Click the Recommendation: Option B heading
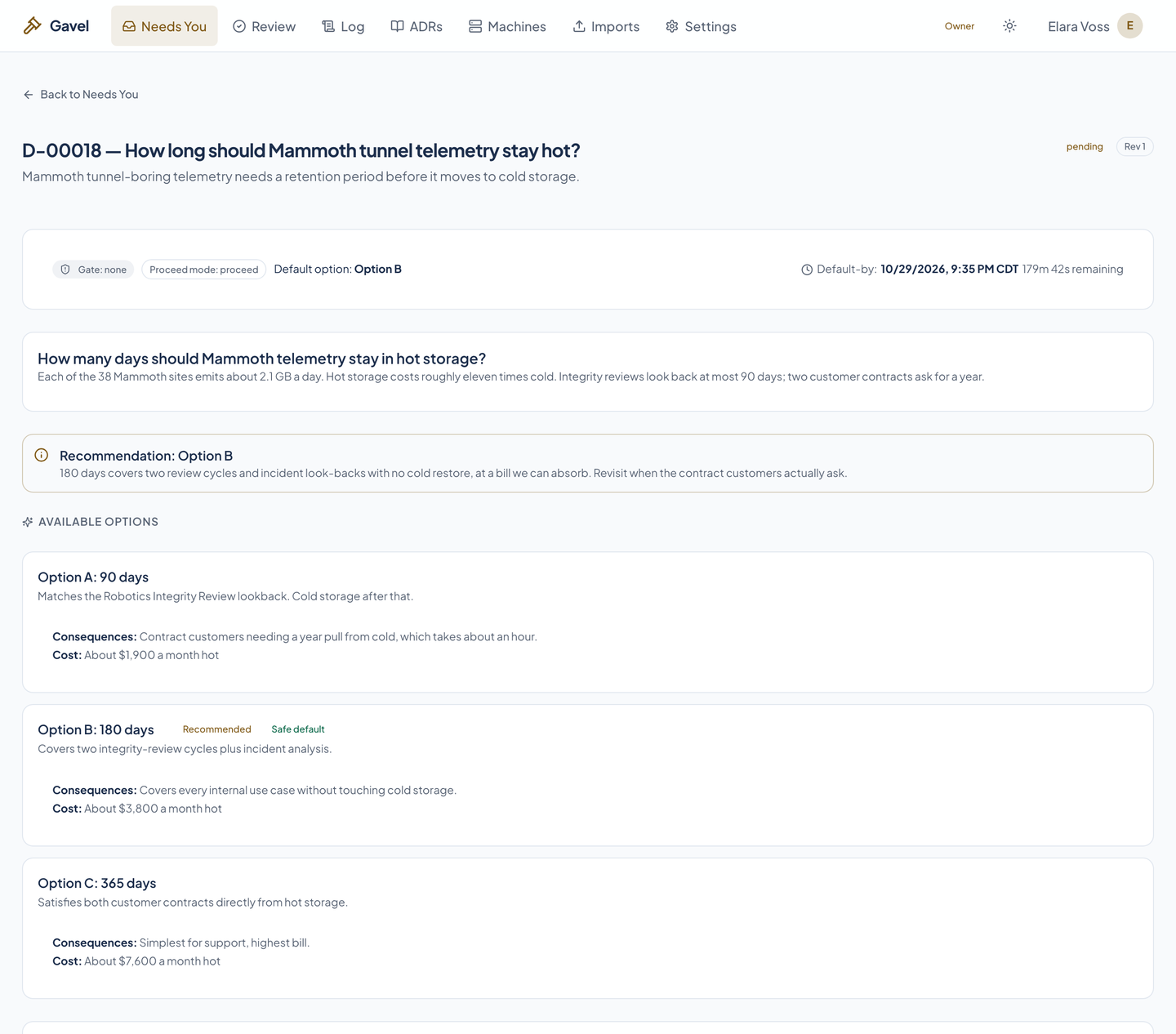1176x1034 pixels. [146, 456]
